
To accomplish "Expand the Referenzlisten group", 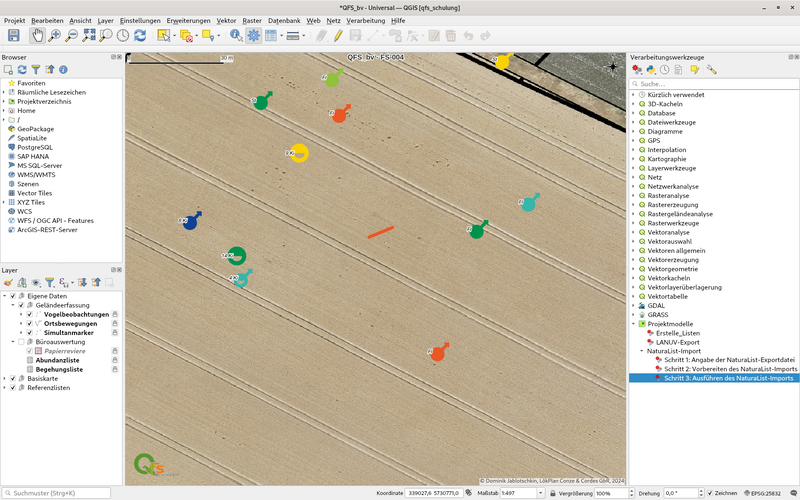I will click(x=5, y=388).
